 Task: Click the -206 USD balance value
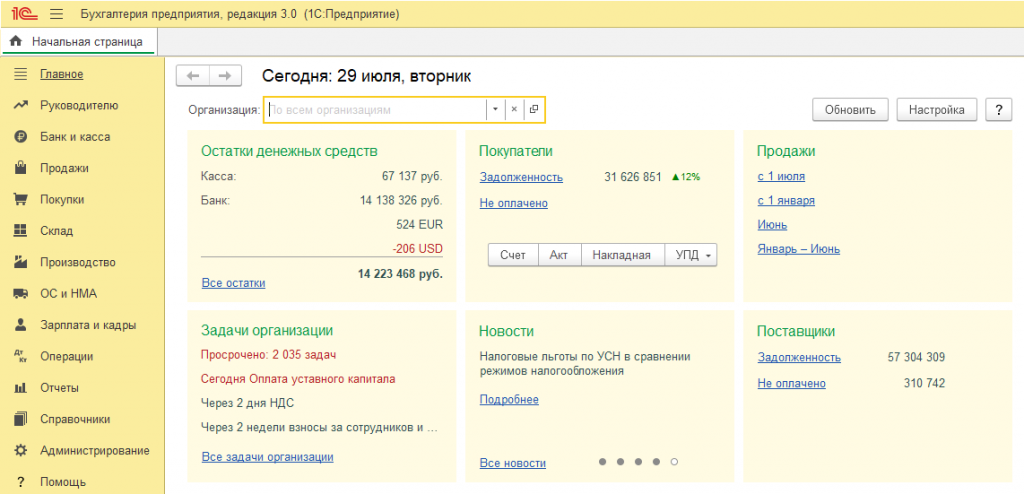pos(418,249)
